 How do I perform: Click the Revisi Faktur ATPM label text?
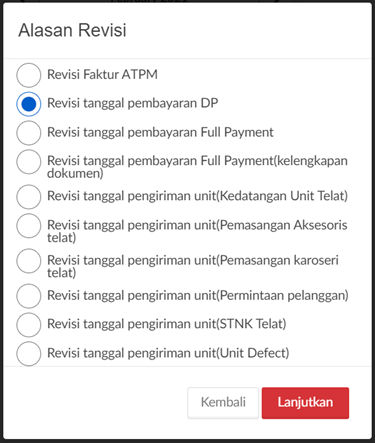[102, 74]
